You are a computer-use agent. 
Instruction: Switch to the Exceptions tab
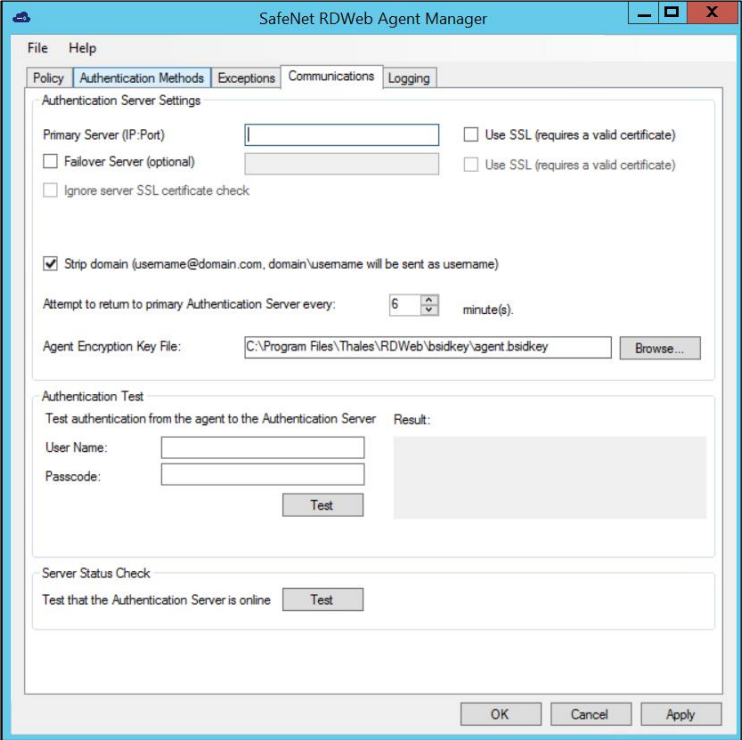[x=246, y=78]
